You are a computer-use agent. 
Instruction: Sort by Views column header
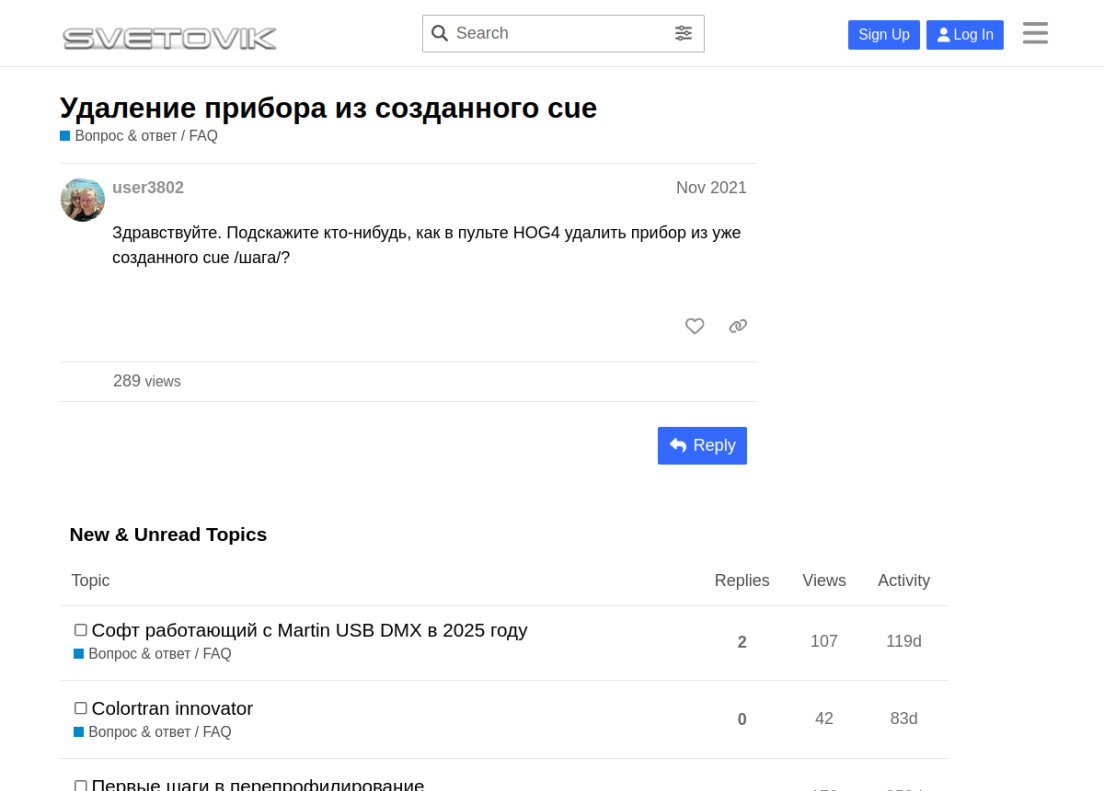(x=824, y=580)
